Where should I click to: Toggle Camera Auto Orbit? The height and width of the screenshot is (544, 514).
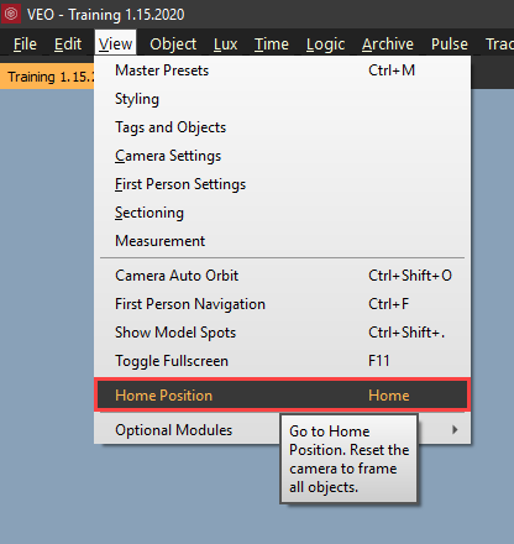tap(282, 276)
